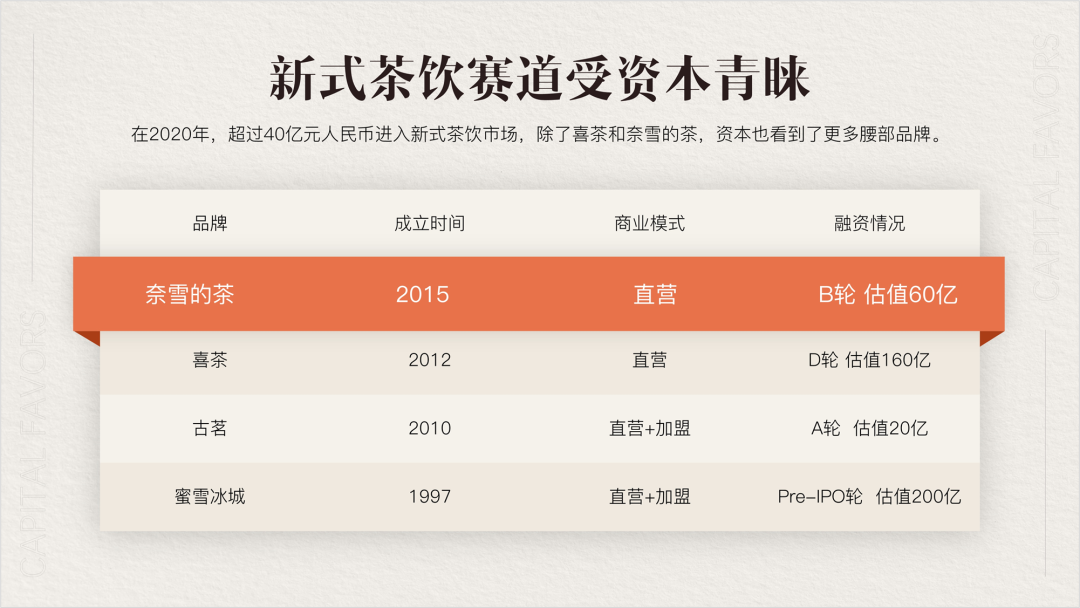
Task: Select 直营+加盟 in the 蜜雪冰城 row
Action: [649, 496]
